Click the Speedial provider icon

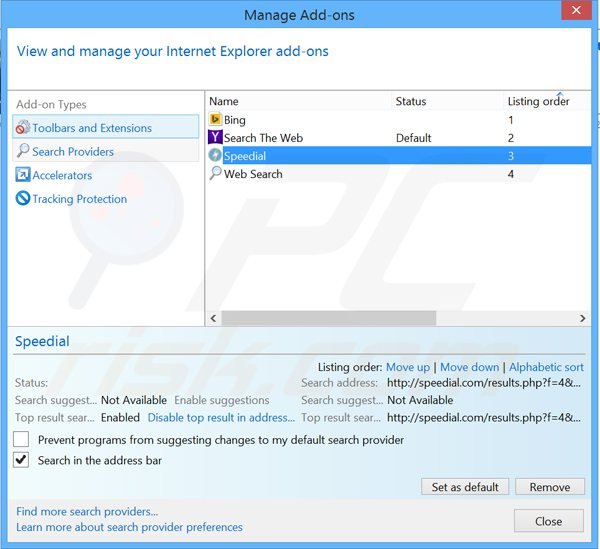[215, 155]
